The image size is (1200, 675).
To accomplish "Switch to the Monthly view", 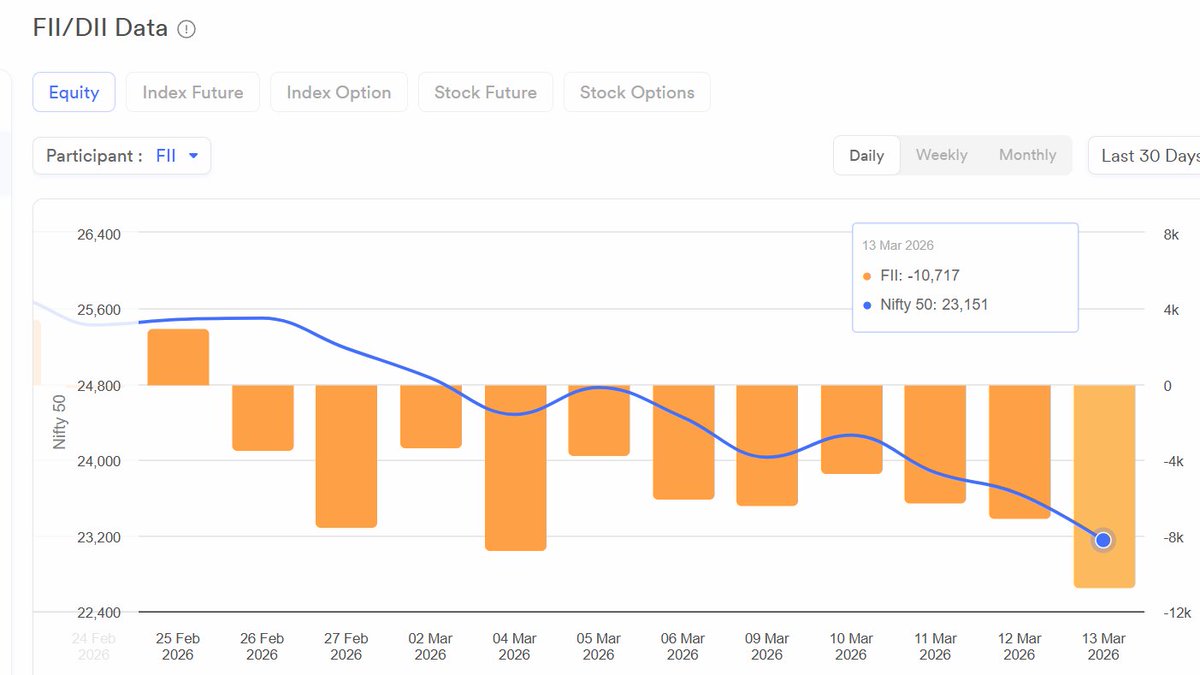I will [1027, 155].
